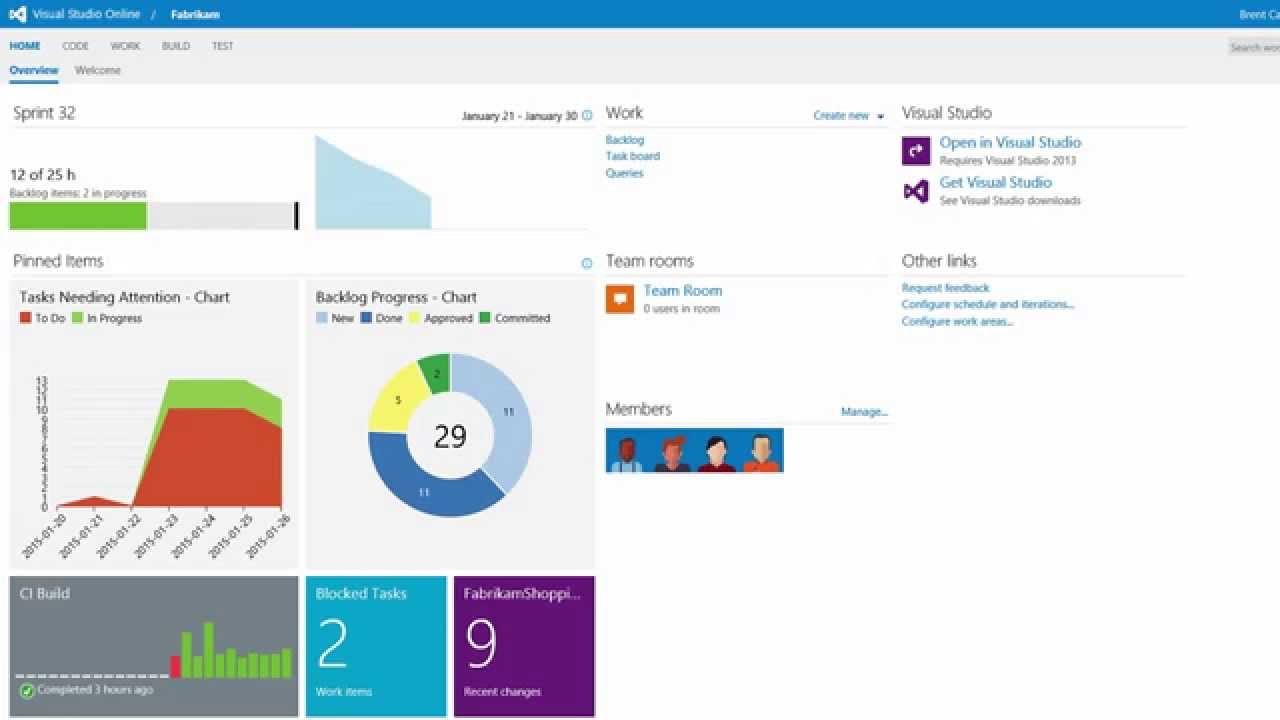The height and width of the screenshot is (720, 1280).
Task: Switch to the Welcome tab
Action: 98,71
